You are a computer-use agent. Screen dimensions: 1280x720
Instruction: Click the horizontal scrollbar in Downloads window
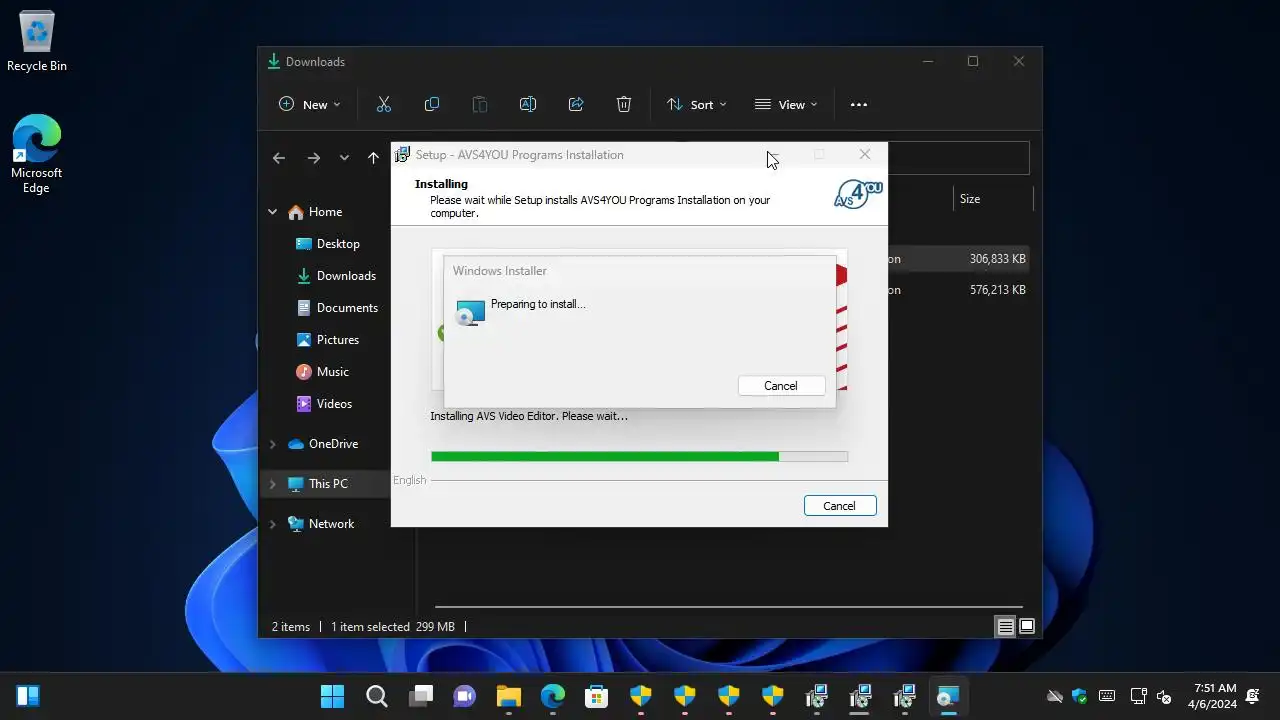pyautogui.click(x=728, y=606)
